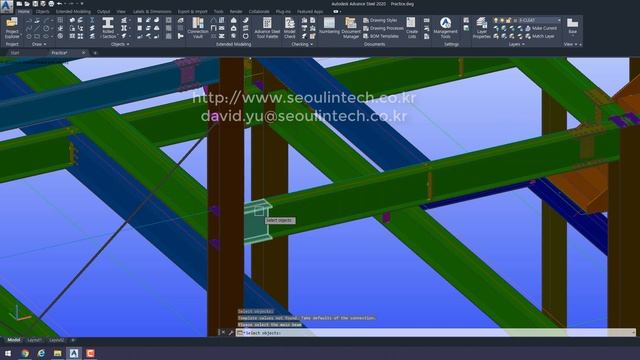640x360 pixels.
Task: Open Management Tools
Action: (445, 28)
